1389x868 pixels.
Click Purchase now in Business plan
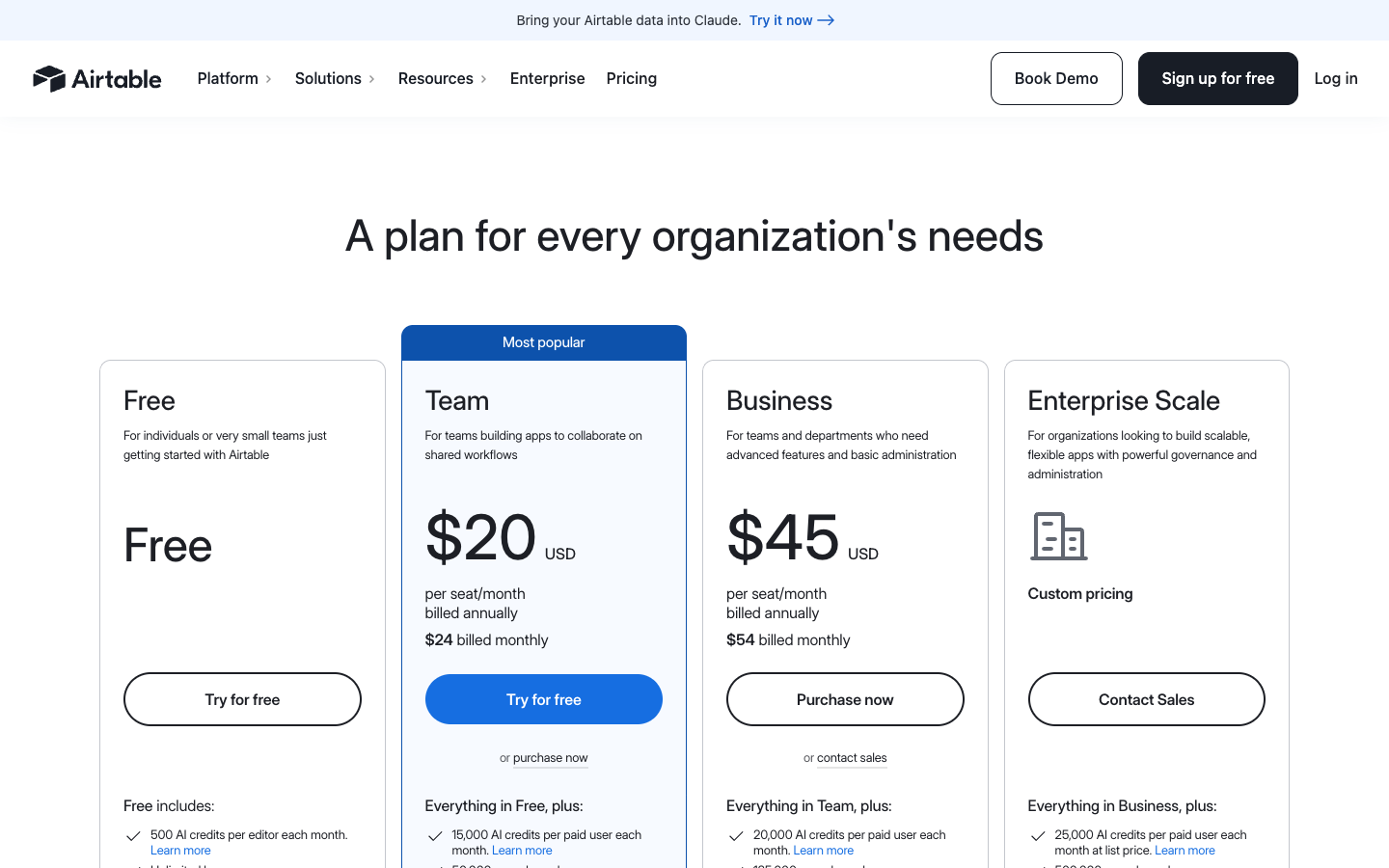[x=845, y=699]
